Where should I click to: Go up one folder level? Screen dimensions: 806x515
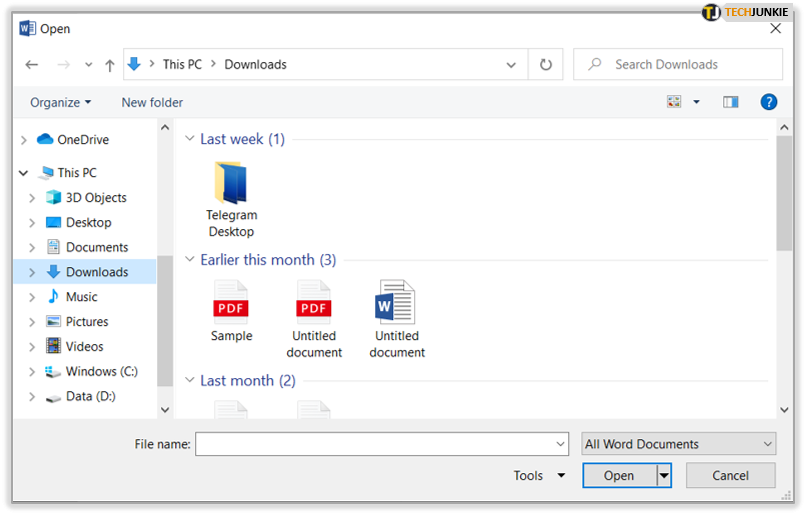[x=110, y=65]
